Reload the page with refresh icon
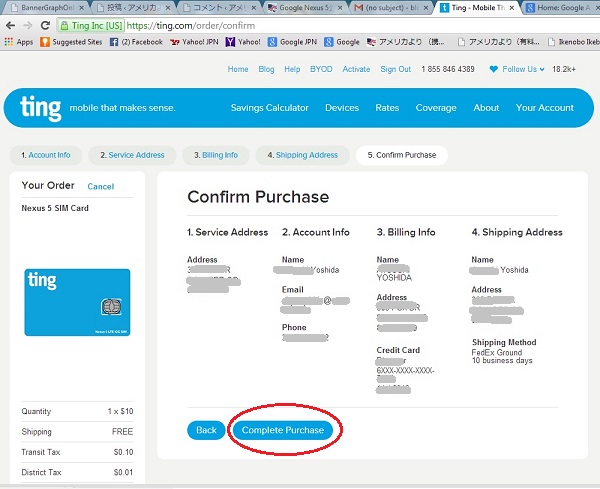Screen dimensions: 600x489 (45, 26)
